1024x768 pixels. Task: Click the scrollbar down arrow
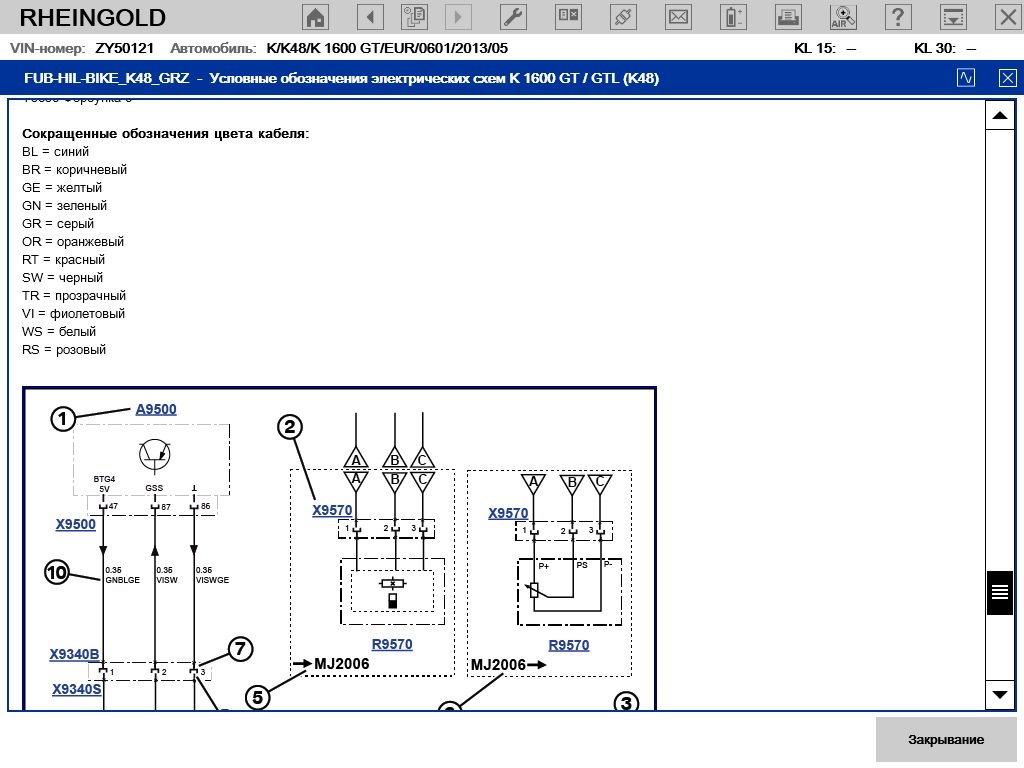999,694
